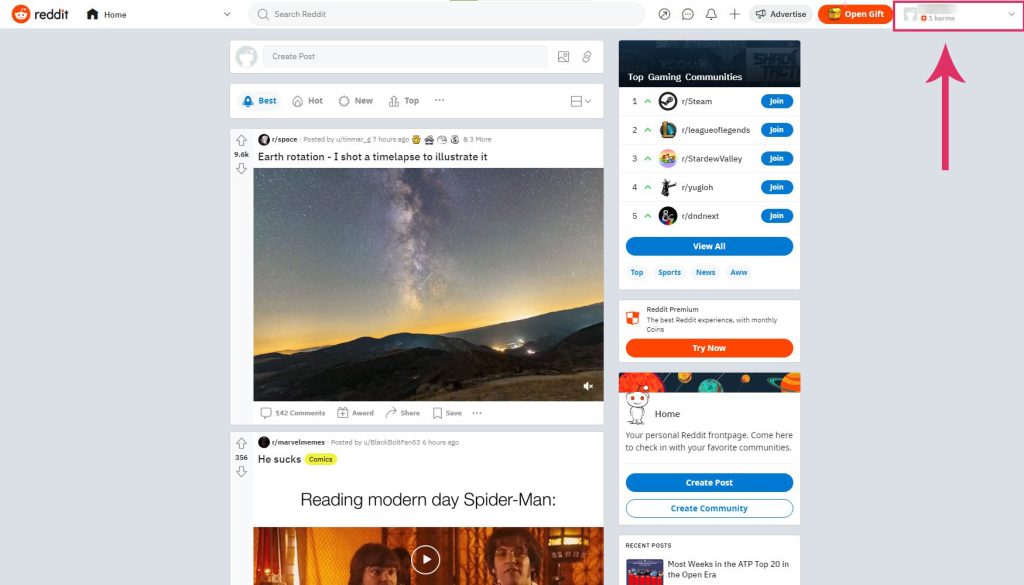Image resolution: width=1024 pixels, height=585 pixels.
Task: Join the r/Steam community
Action: 776,101
